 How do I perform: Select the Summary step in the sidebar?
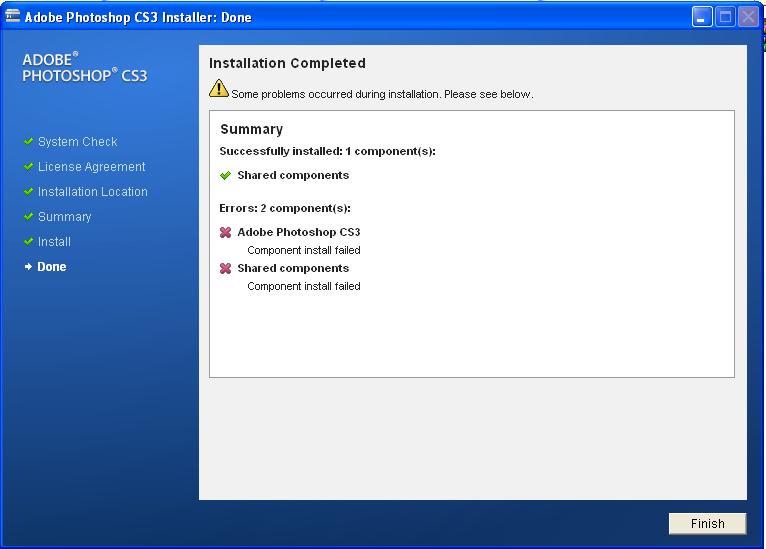(x=64, y=217)
